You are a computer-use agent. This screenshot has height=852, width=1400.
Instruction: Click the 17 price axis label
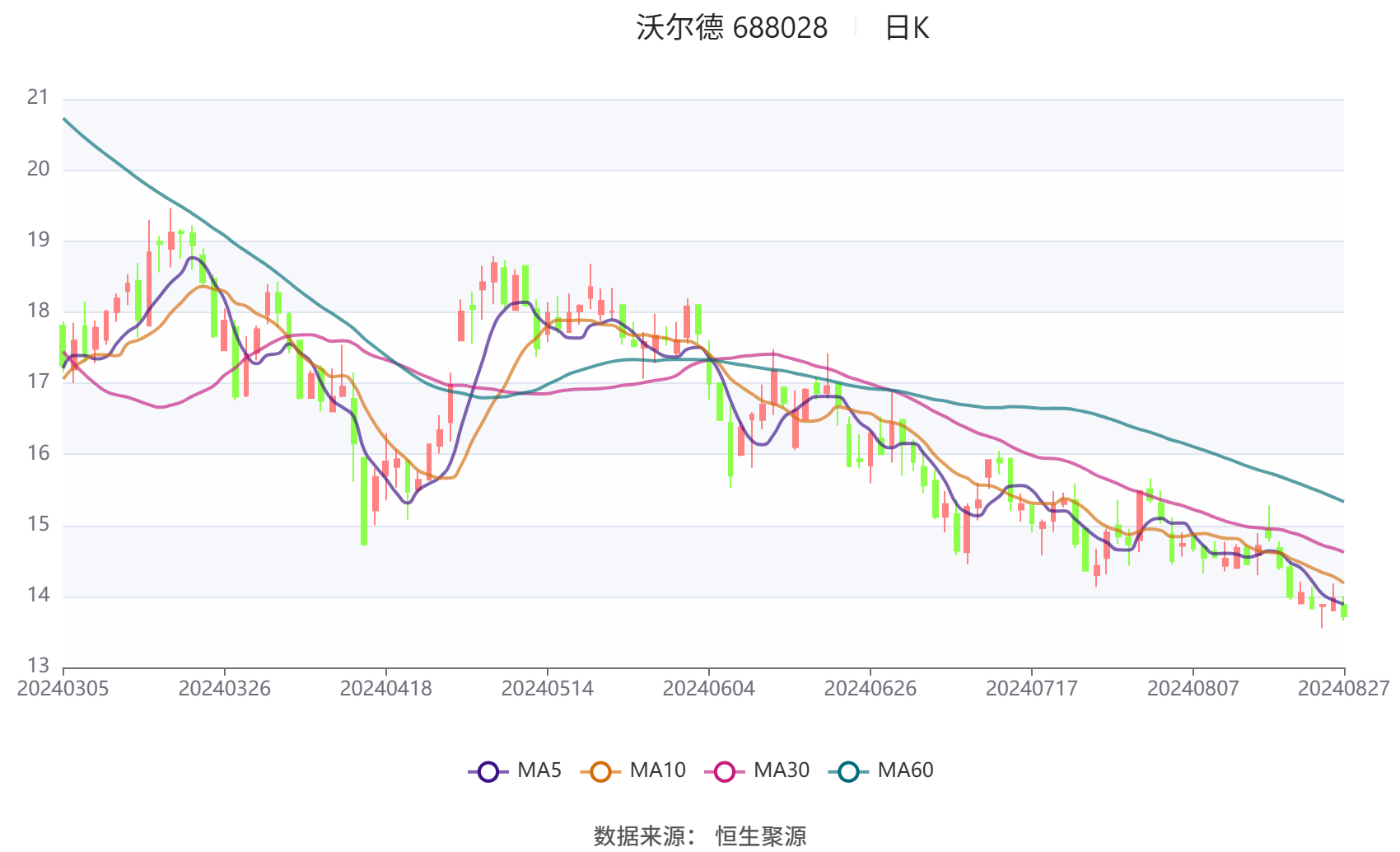[38, 382]
